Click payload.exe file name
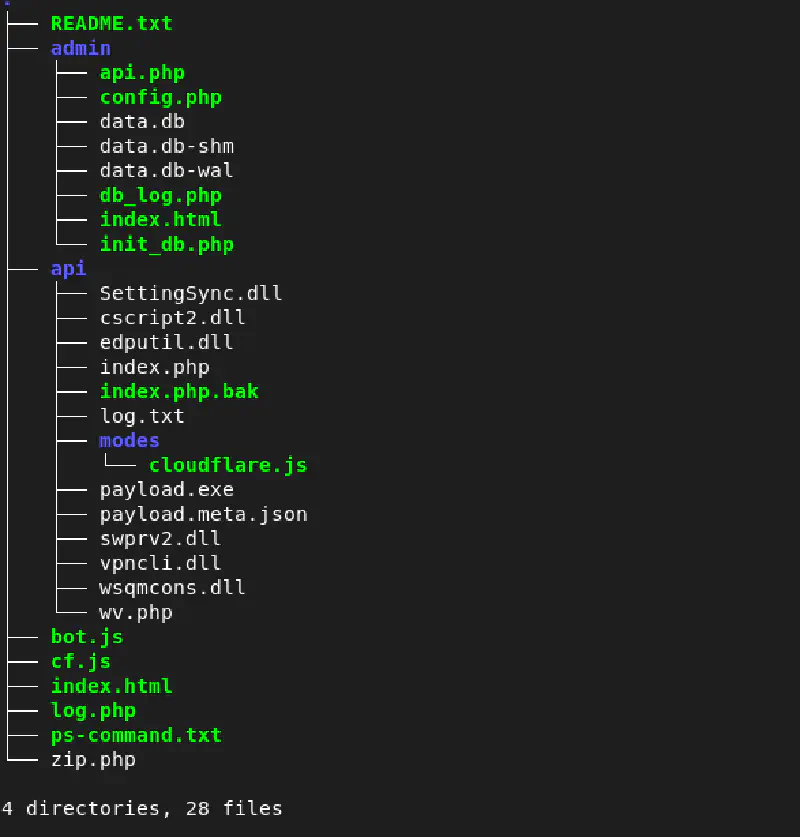 pyautogui.click(x=167, y=490)
